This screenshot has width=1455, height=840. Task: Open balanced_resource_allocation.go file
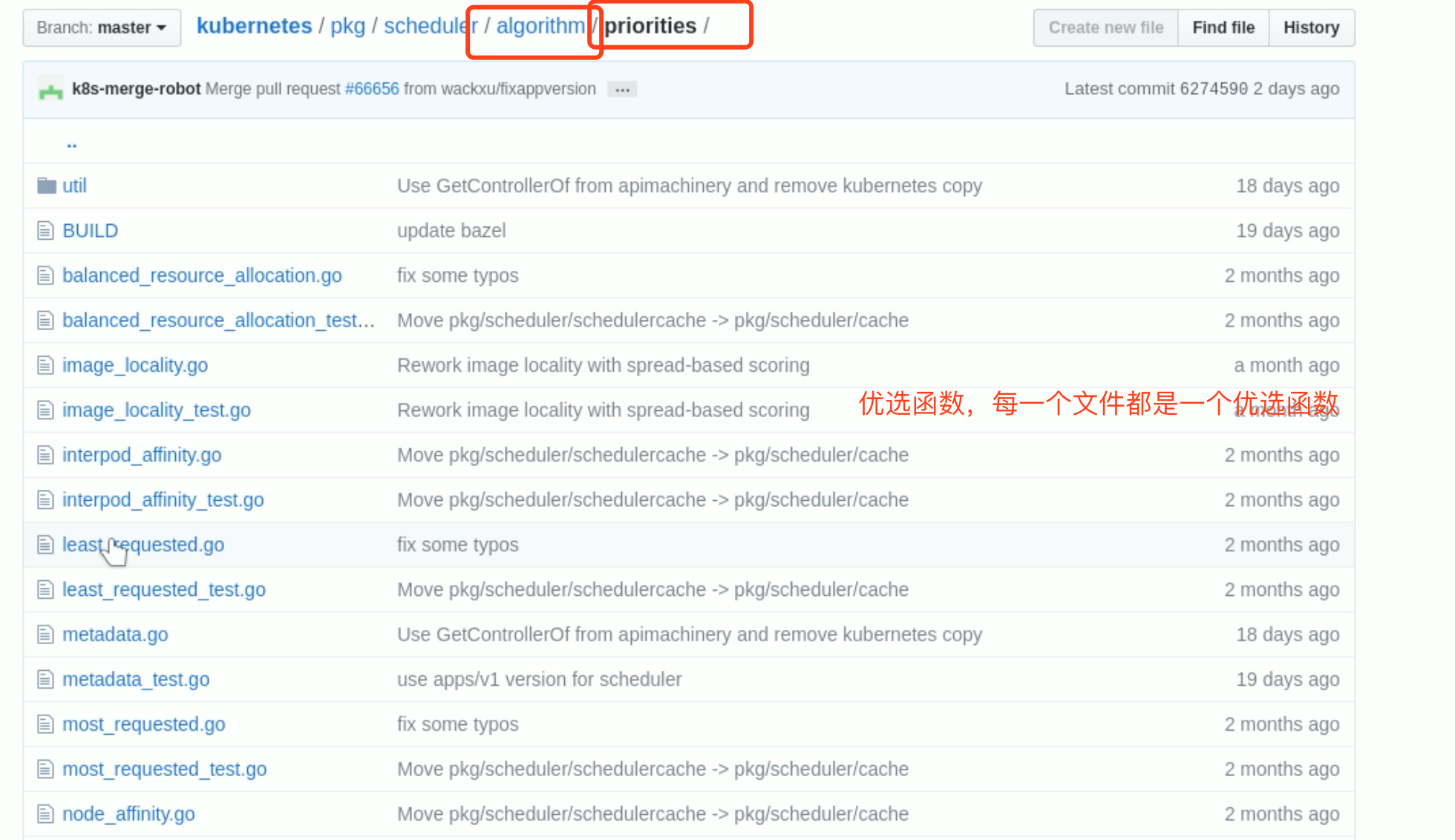click(x=202, y=275)
